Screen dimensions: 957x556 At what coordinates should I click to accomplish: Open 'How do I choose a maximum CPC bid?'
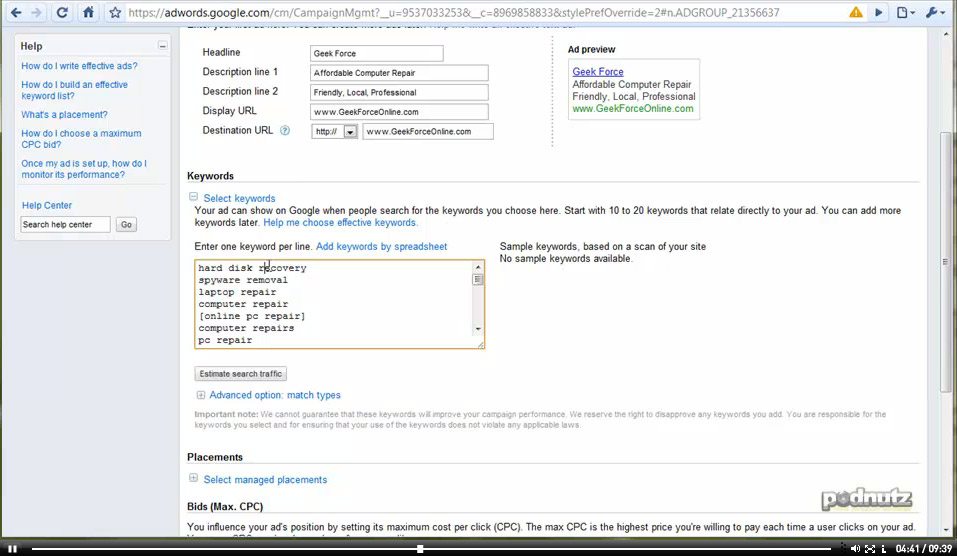(81, 139)
